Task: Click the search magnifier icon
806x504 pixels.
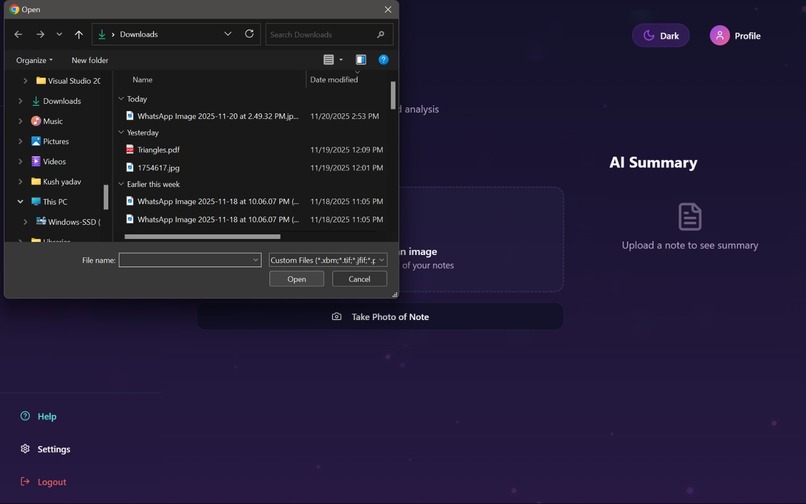Action: (380, 34)
